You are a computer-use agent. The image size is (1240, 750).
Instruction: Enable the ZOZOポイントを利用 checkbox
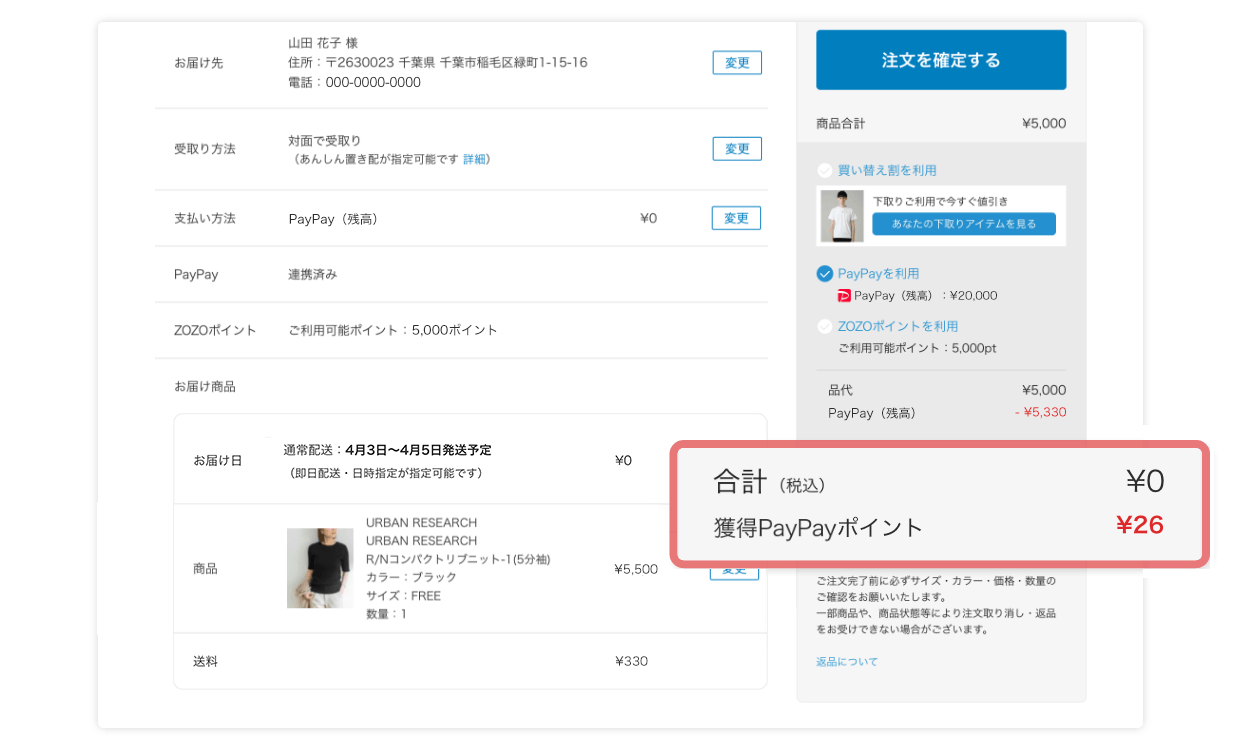(824, 326)
